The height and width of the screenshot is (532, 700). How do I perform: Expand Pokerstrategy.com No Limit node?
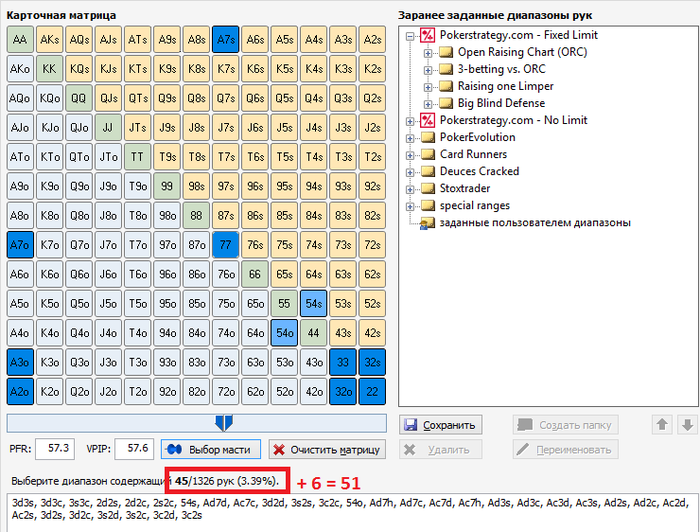click(410, 121)
